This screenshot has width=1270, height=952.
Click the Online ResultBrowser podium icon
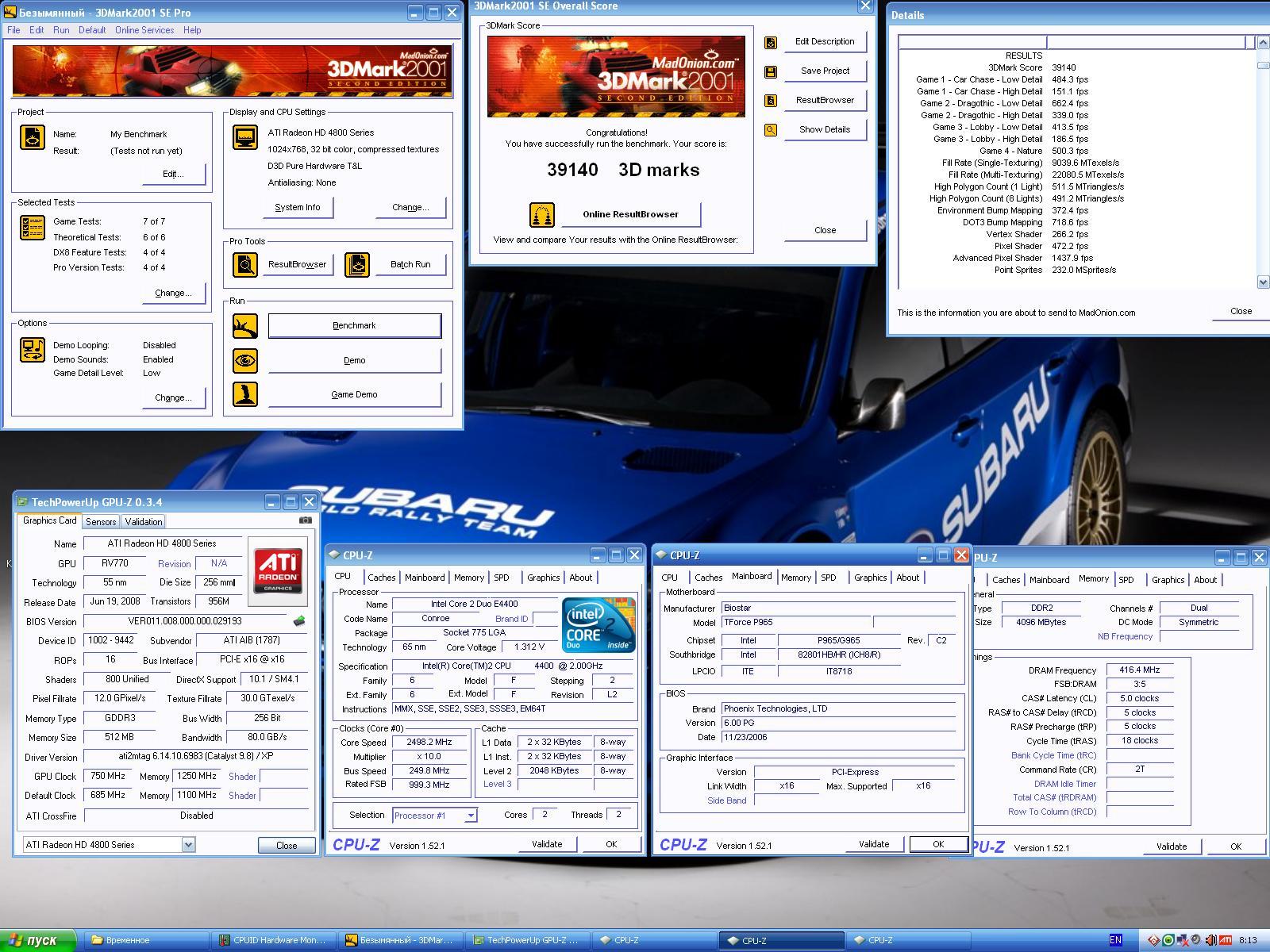[542, 214]
